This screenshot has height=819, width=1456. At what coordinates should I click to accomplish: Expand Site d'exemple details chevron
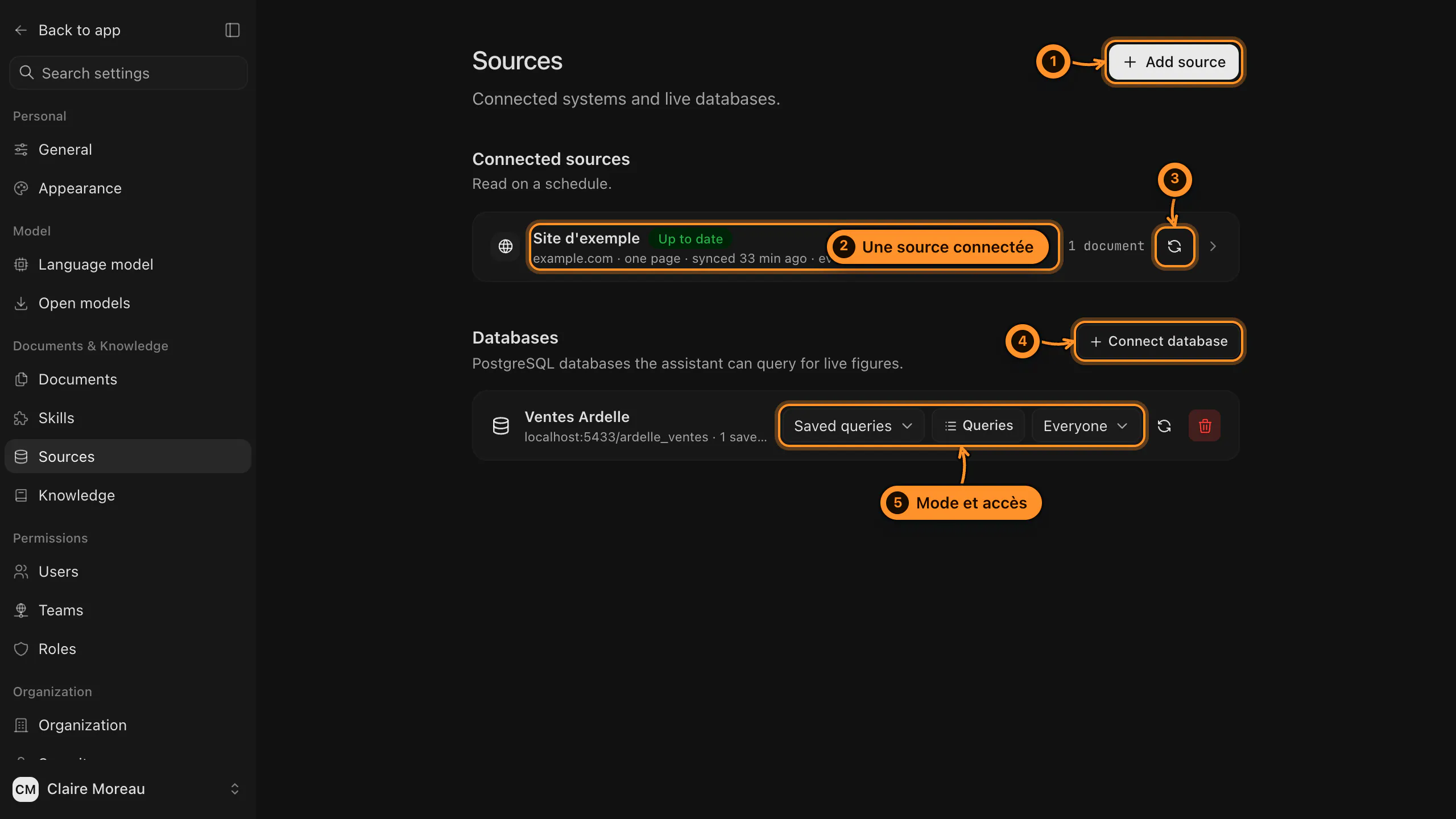pyautogui.click(x=1213, y=246)
